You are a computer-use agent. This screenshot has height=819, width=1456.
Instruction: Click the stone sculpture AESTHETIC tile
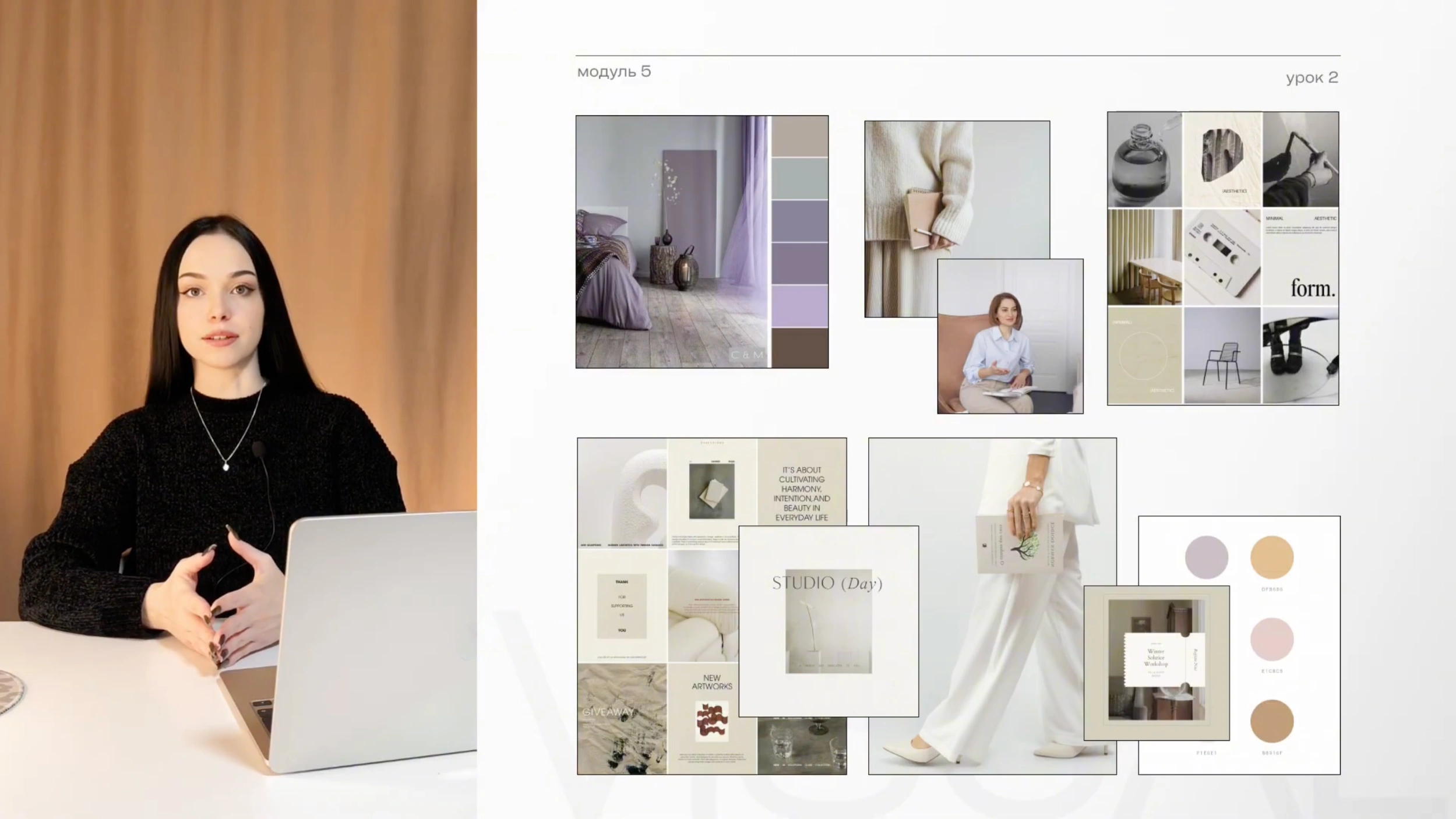tap(1222, 160)
